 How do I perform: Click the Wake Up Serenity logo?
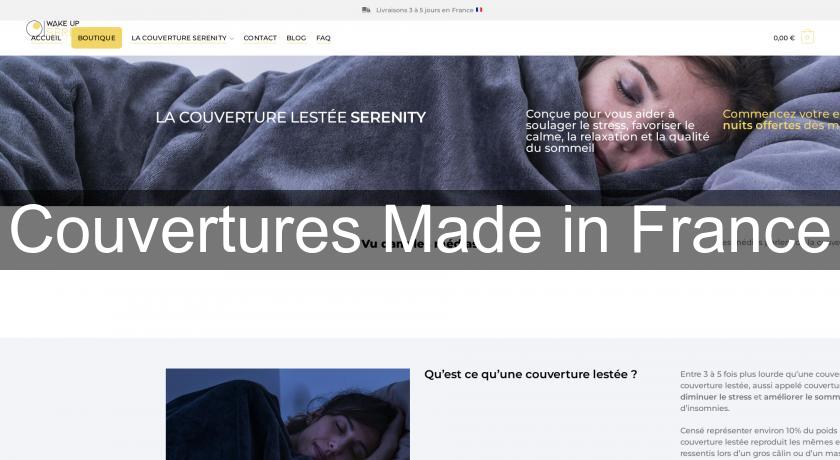[x=52, y=28]
